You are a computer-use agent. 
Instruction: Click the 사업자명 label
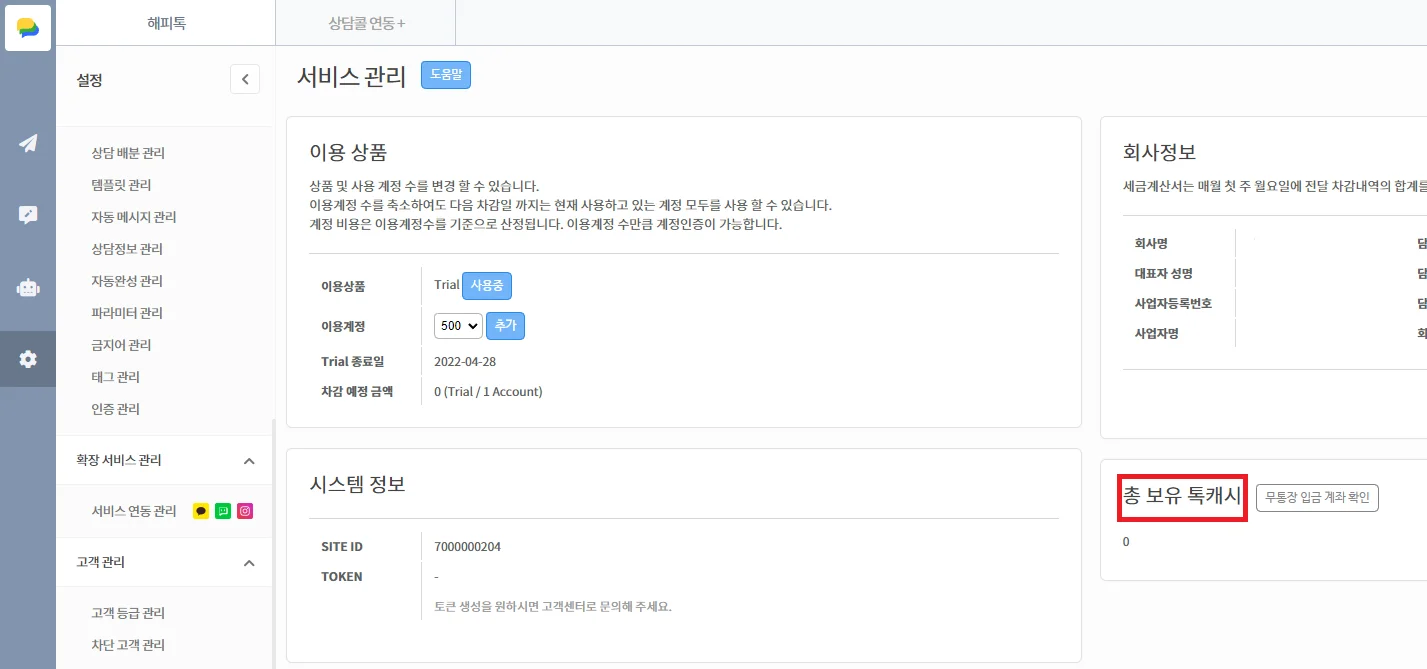[1156, 334]
